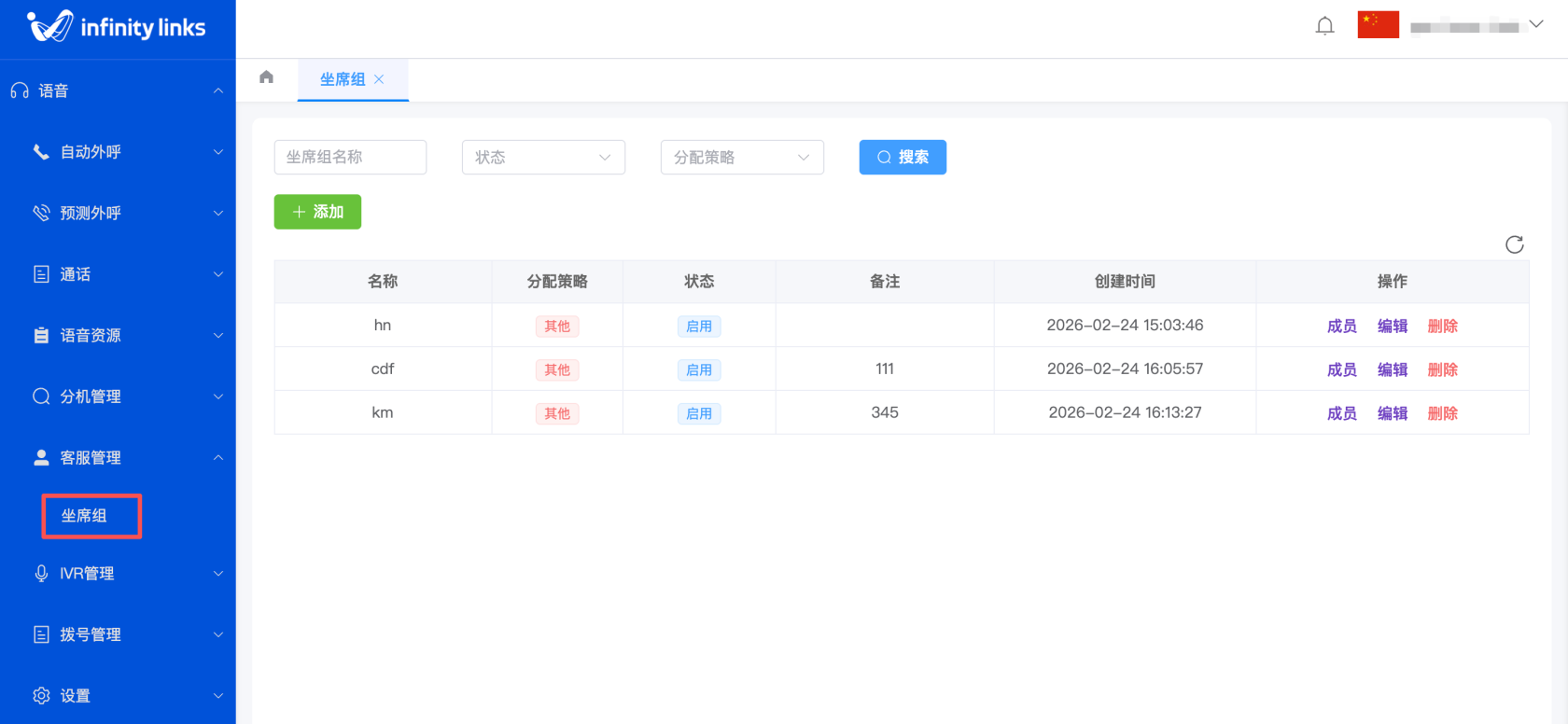This screenshot has width=1568, height=724.
Task: Click the infinity links logo
Action: click(117, 27)
